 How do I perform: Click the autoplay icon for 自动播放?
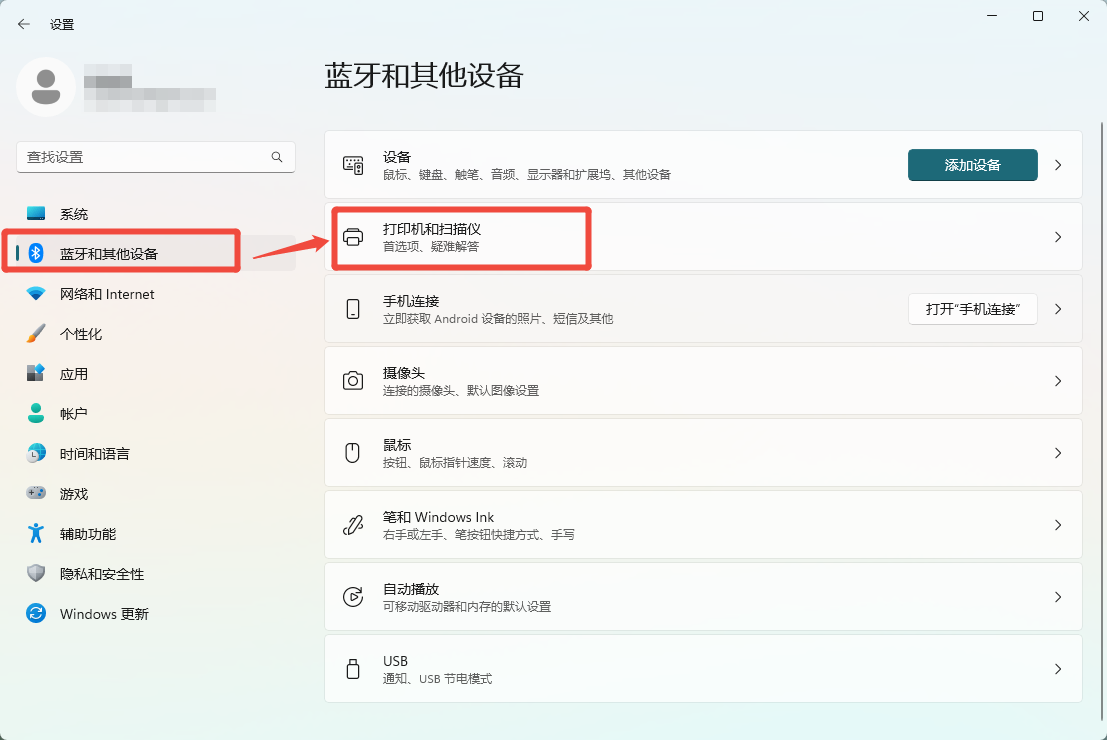pos(353,597)
